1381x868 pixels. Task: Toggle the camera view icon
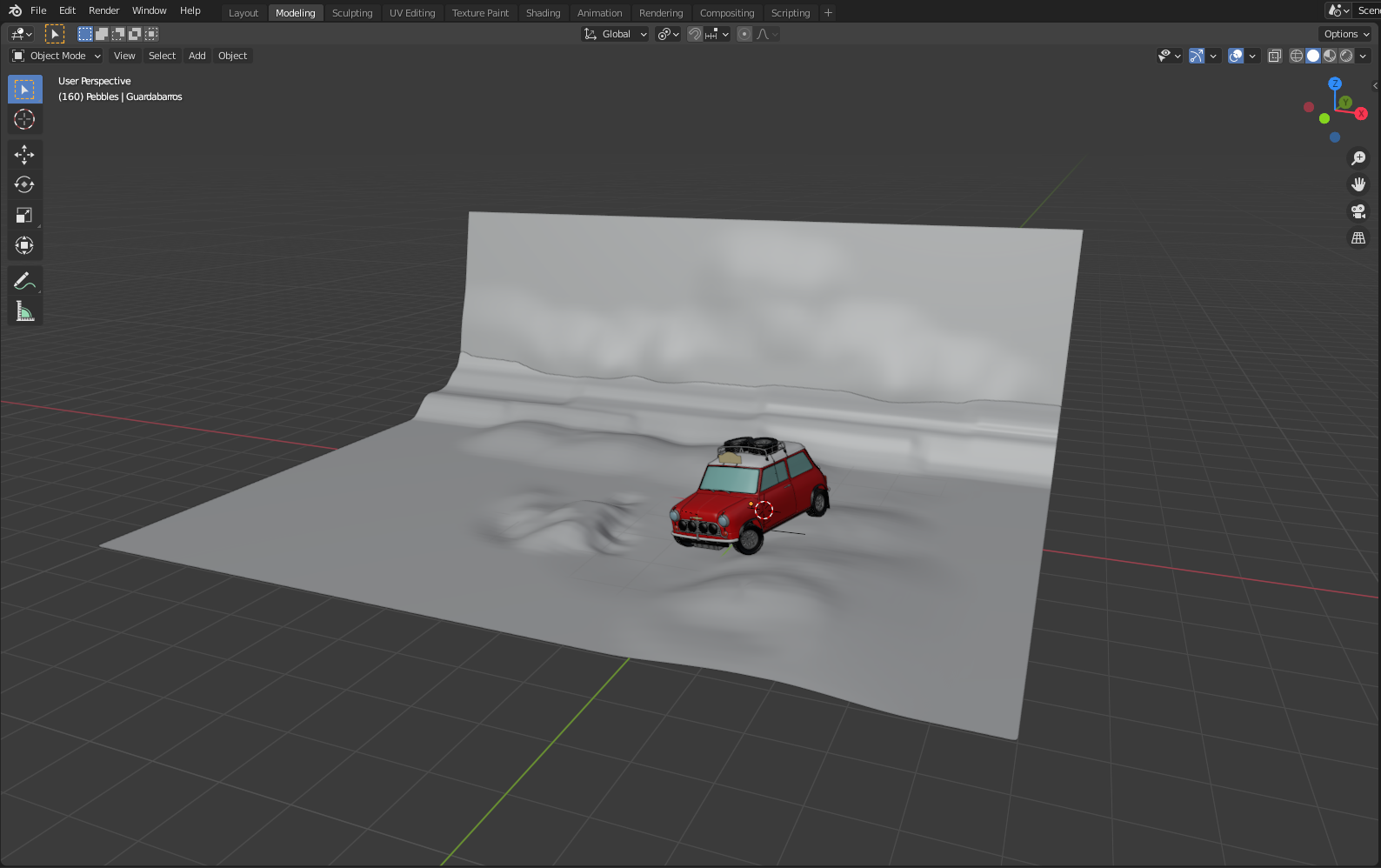pyautogui.click(x=1358, y=211)
